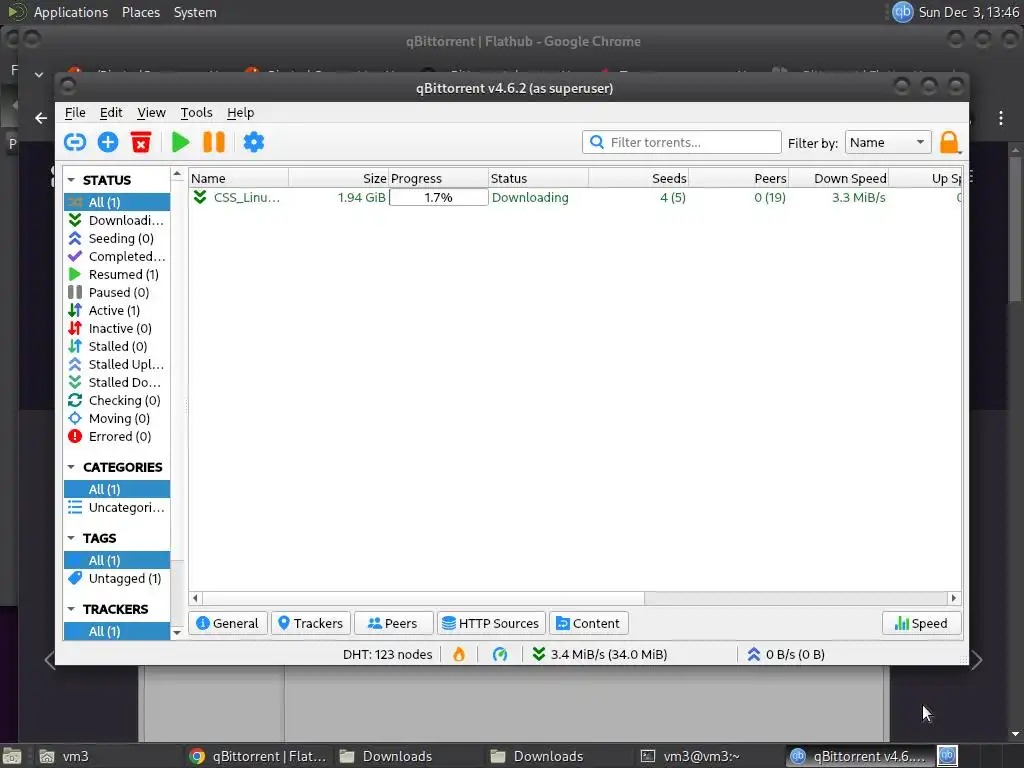Sort by Down Speed column header
Image resolution: width=1024 pixels, height=768 pixels.
839,178
